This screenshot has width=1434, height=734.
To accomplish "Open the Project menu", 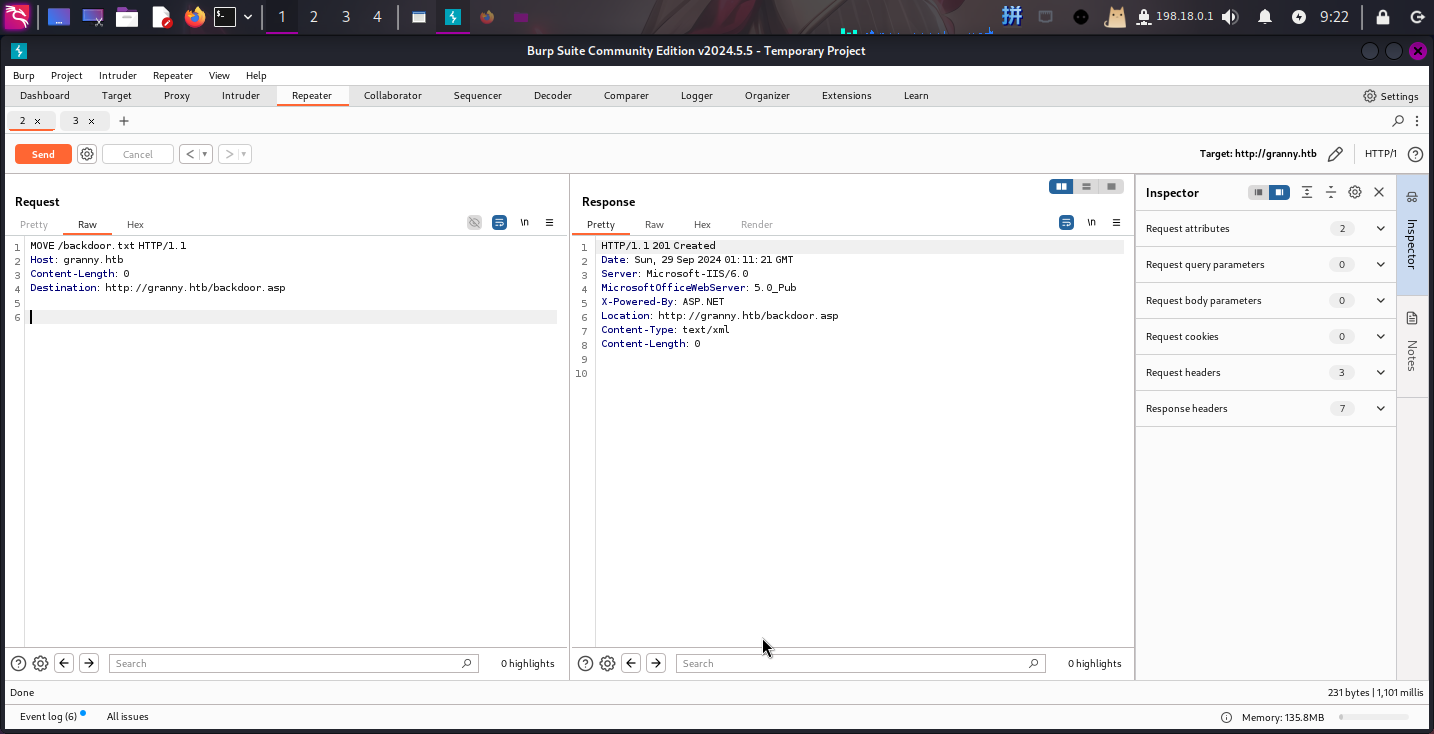I will (67, 75).
